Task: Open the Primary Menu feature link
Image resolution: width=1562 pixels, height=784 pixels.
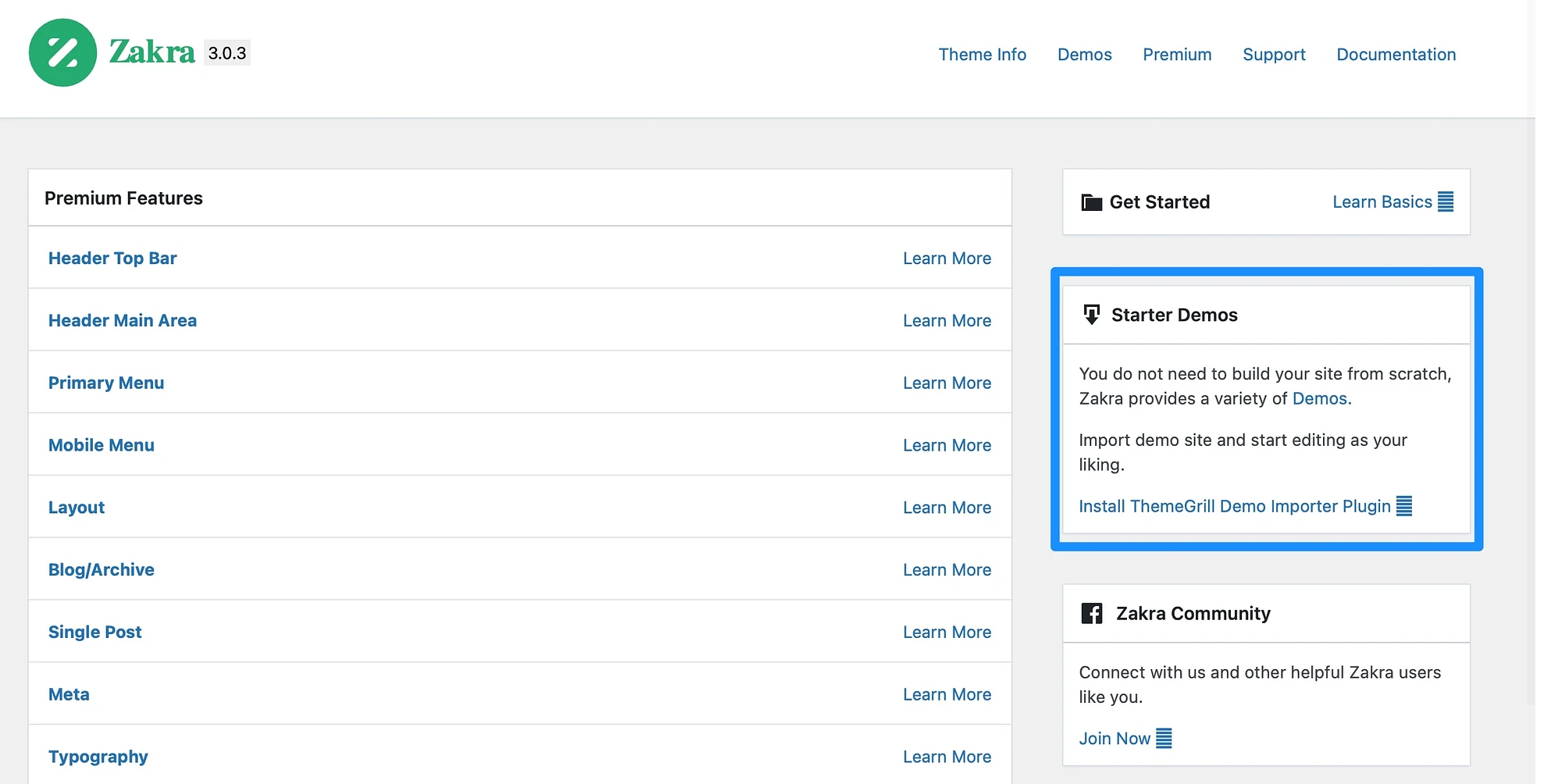Action: click(106, 383)
